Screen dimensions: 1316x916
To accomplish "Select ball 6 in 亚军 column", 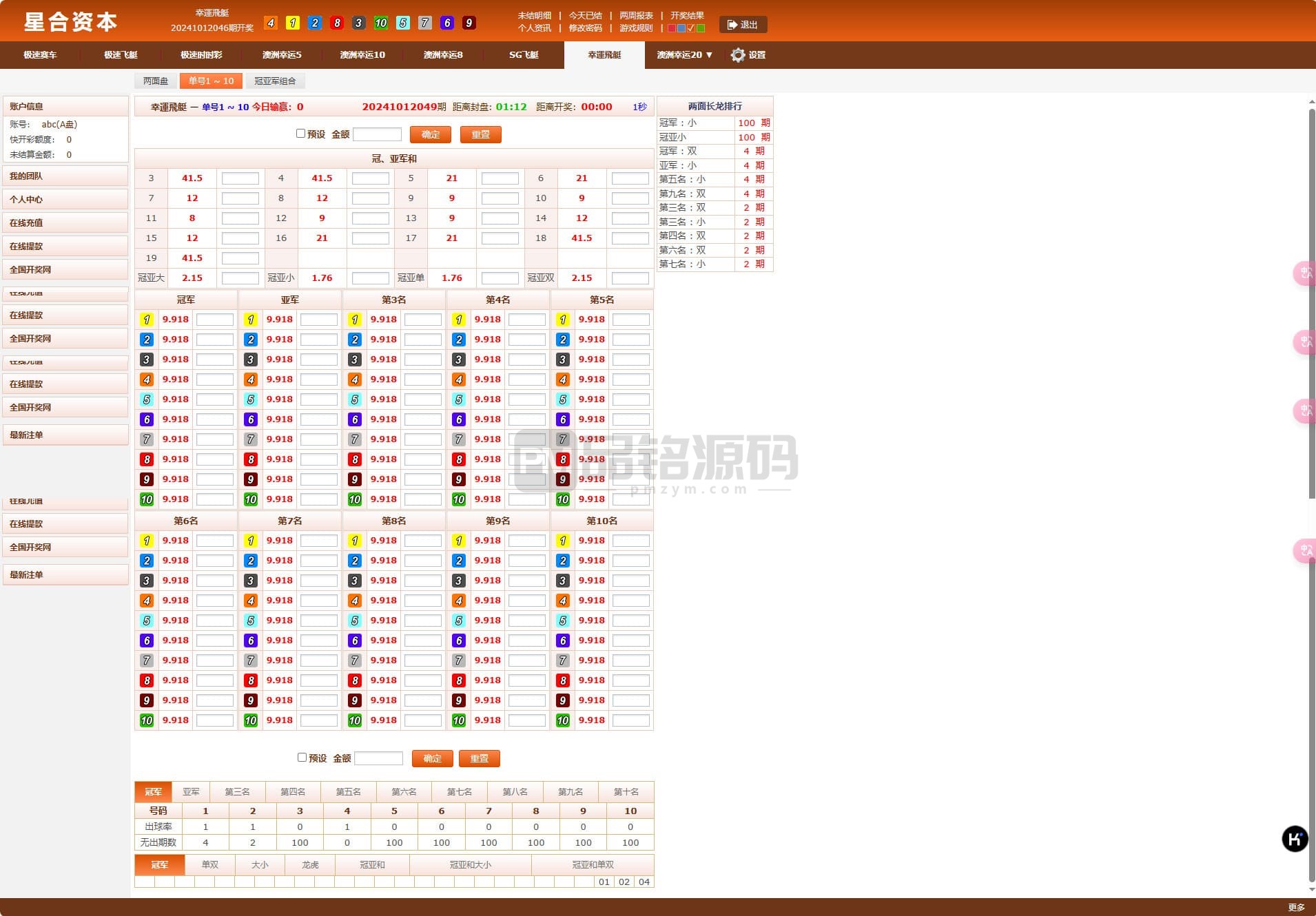I will click(251, 419).
